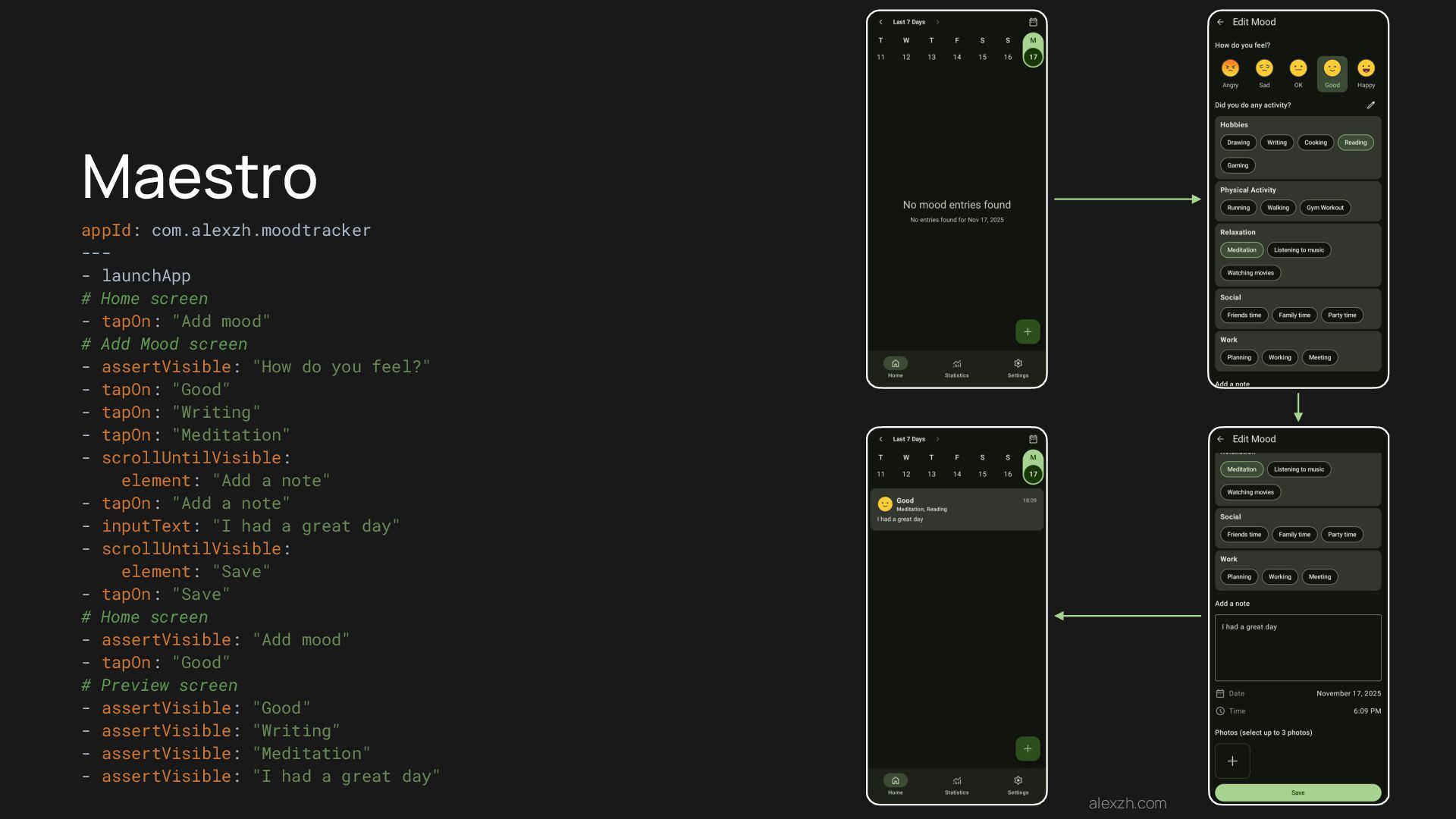1456x819 pixels.
Task: Click the note text field
Action: pos(1298,647)
